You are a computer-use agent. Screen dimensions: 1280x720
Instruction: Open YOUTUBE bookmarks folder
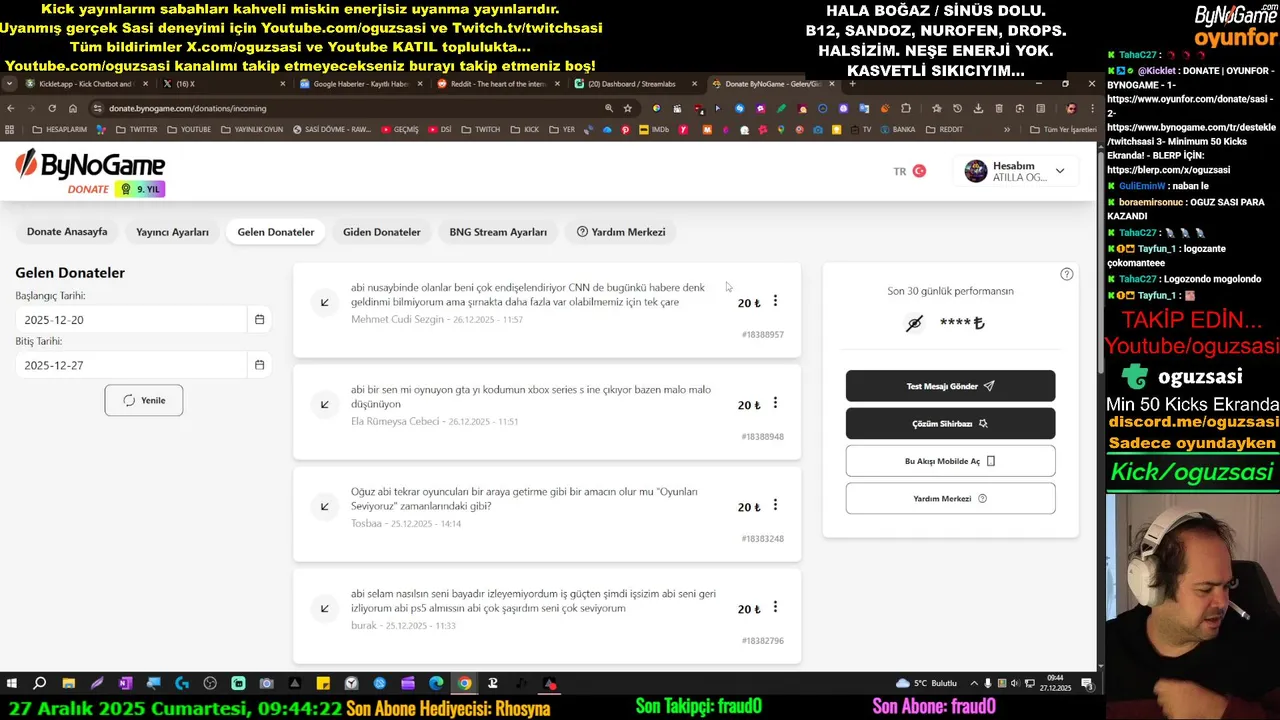tap(189, 129)
